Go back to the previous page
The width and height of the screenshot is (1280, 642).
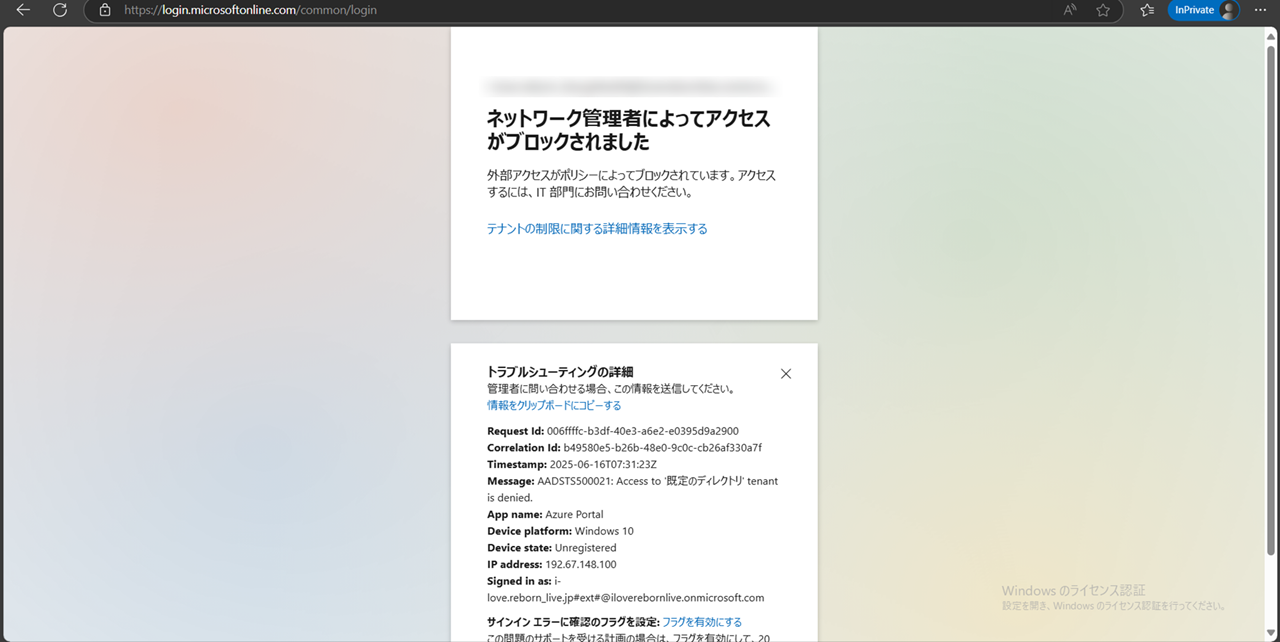23,10
